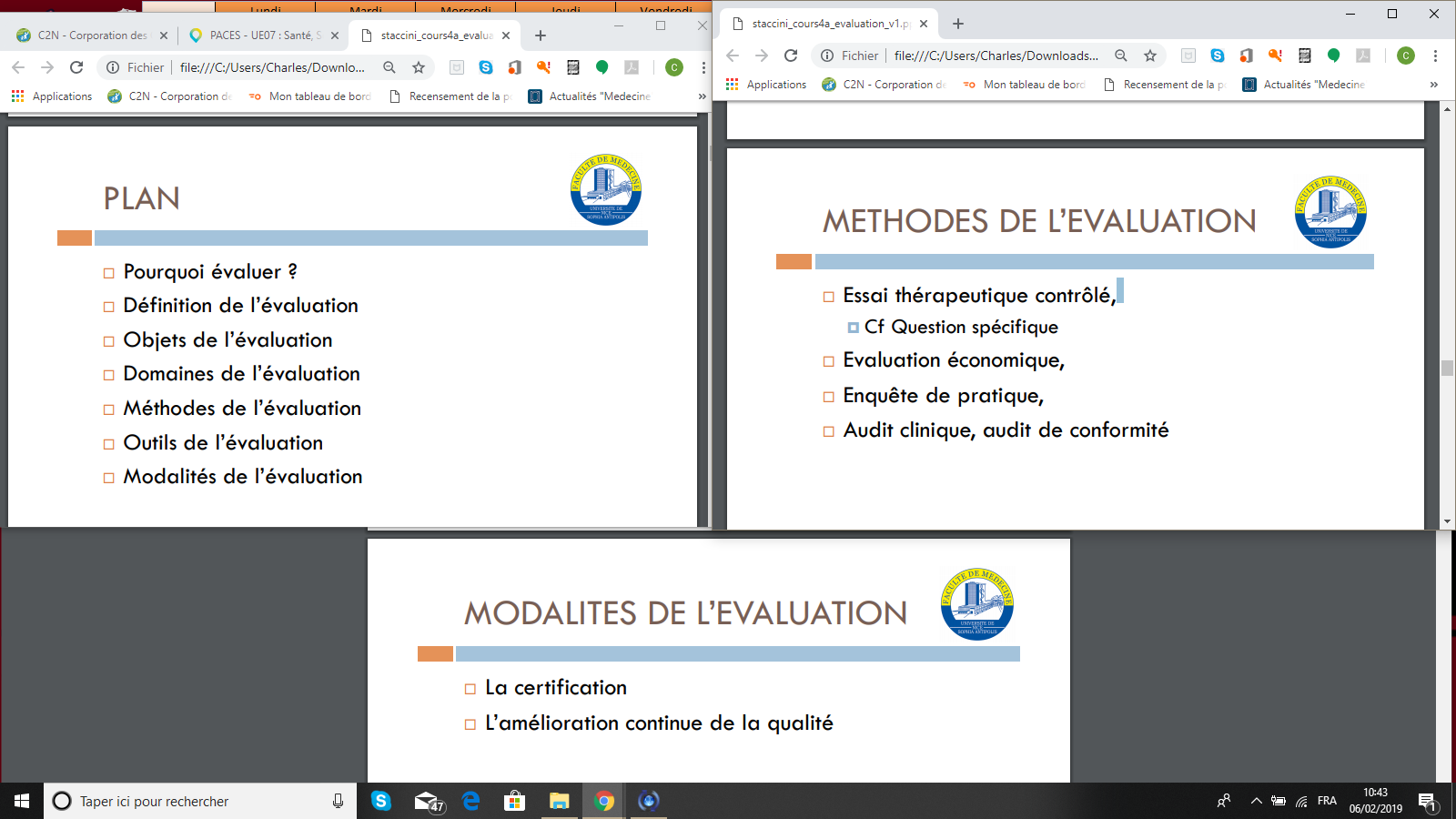Open File Explorer from the taskbar
This screenshot has height=819, width=1456.
point(559,801)
